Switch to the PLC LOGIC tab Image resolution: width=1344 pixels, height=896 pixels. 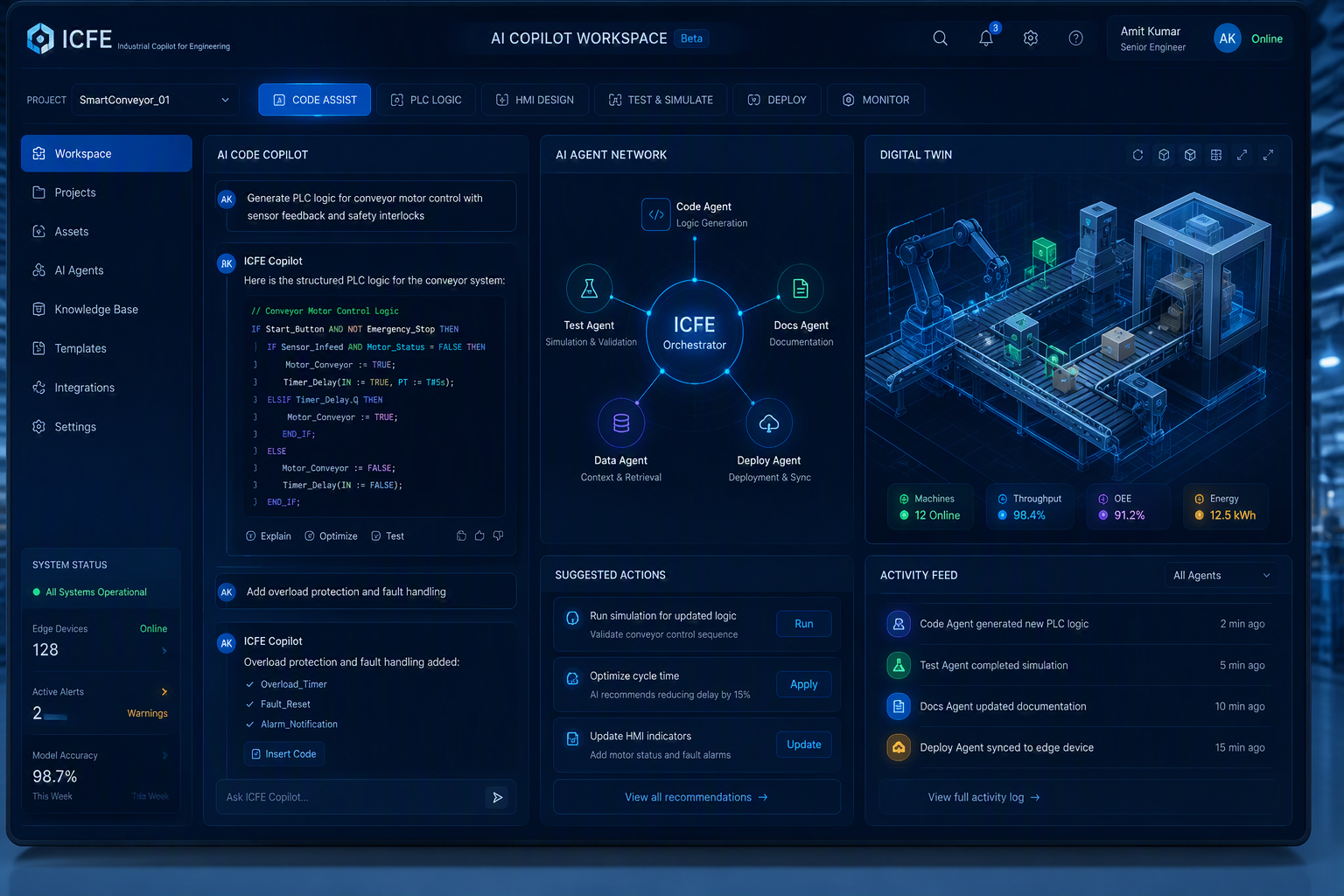pos(426,100)
